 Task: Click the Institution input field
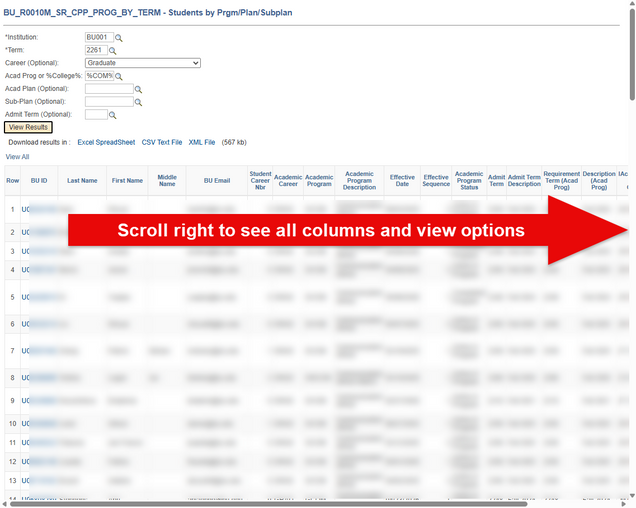99,37
